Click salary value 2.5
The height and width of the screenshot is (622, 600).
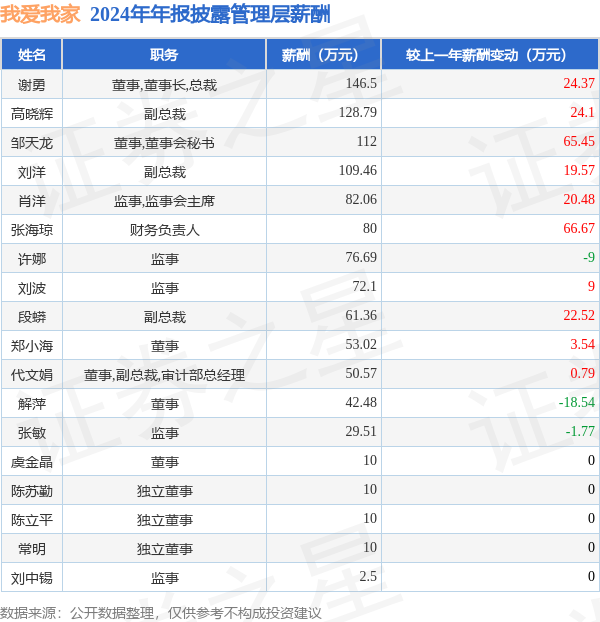click(x=368, y=576)
